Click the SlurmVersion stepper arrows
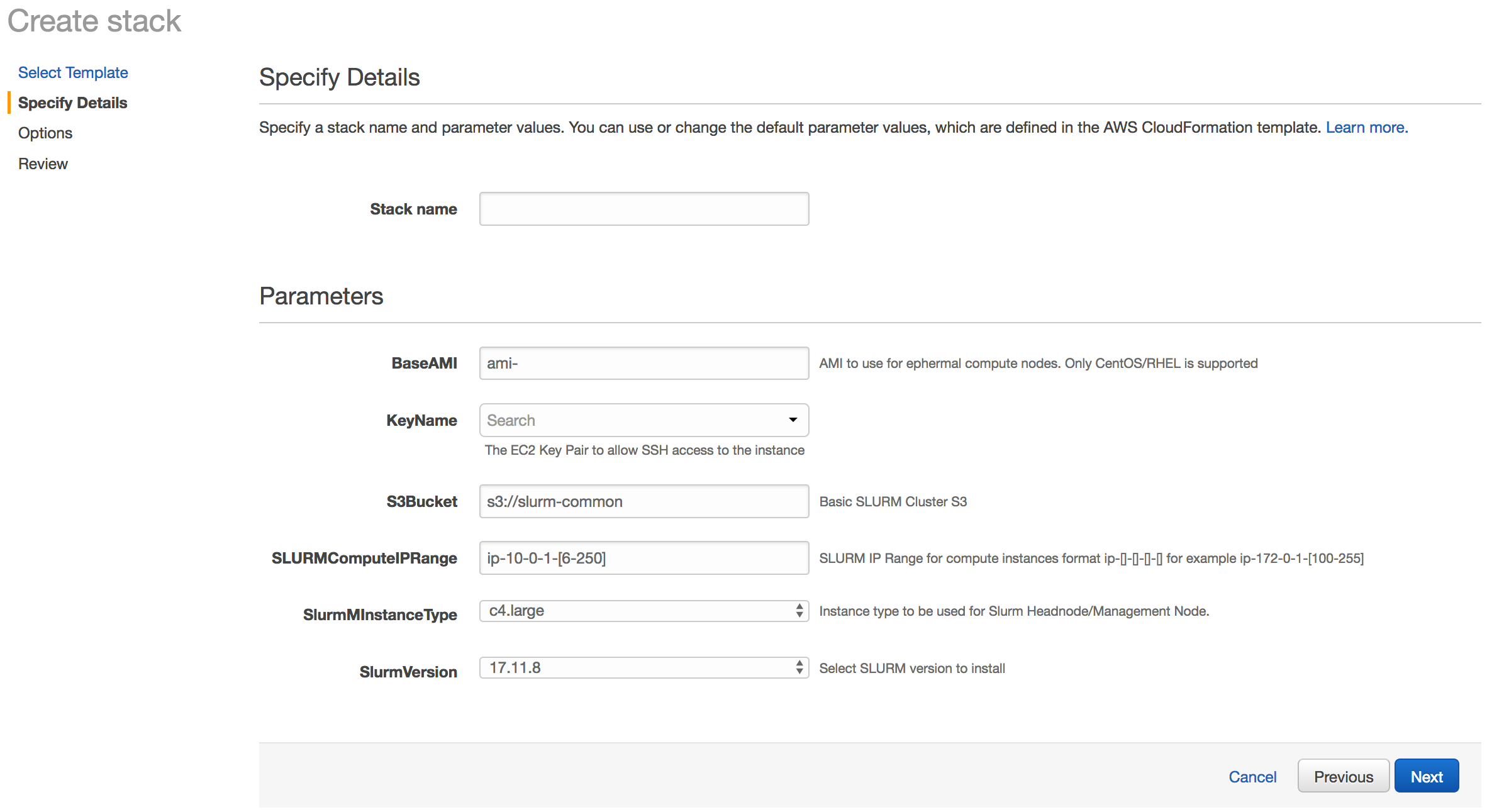The width and height of the screenshot is (1487, 812). (799, 668)
